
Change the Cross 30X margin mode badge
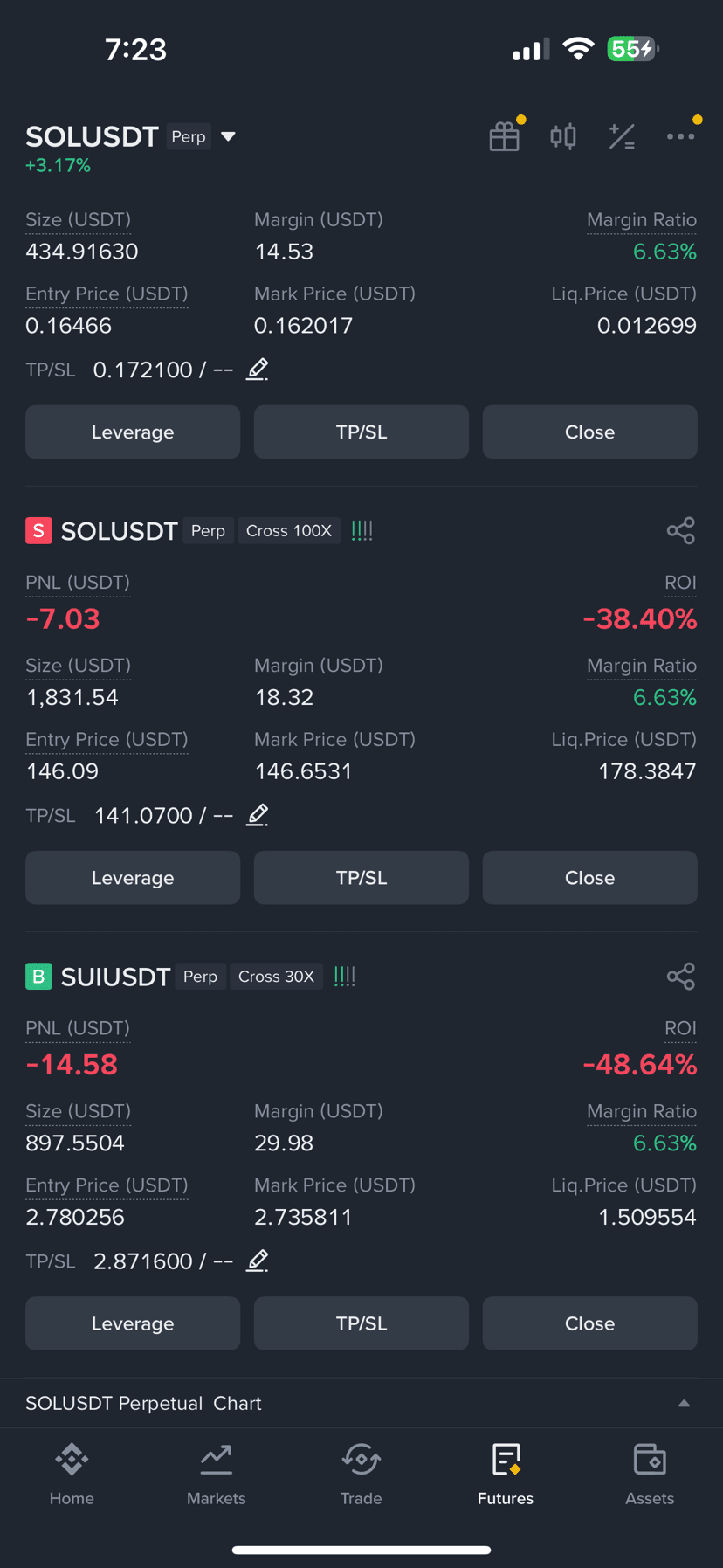click(276, 976)
